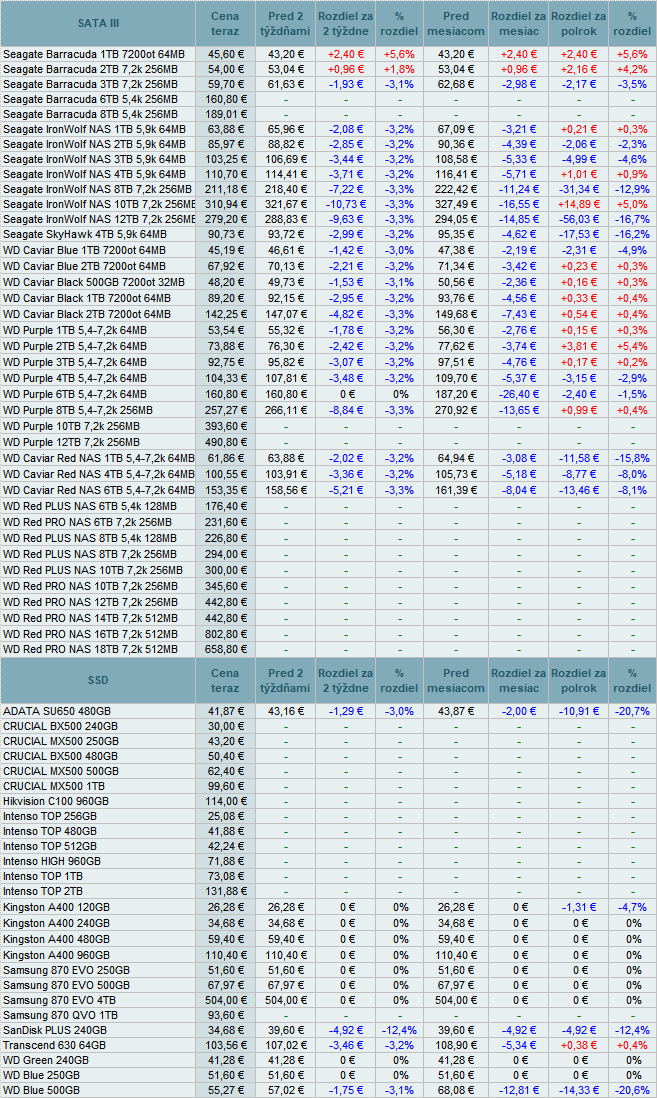Click WD Caviar Blue 1TB 7200ot 64MB
This screenshot has height=1098, width=657.
84,250
